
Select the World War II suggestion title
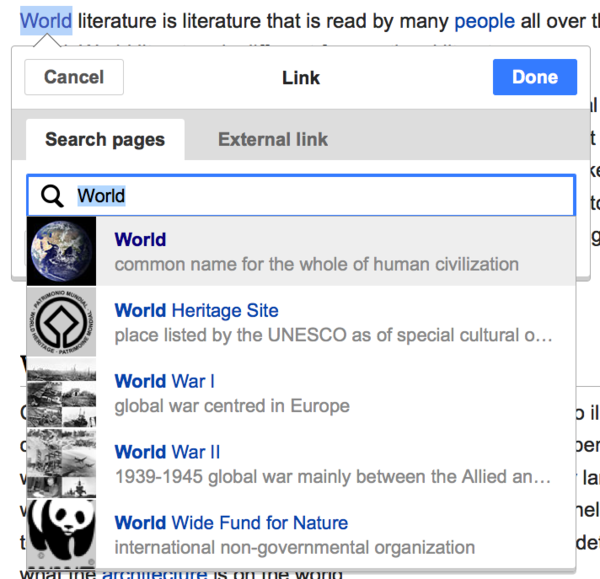coord(167,452)
